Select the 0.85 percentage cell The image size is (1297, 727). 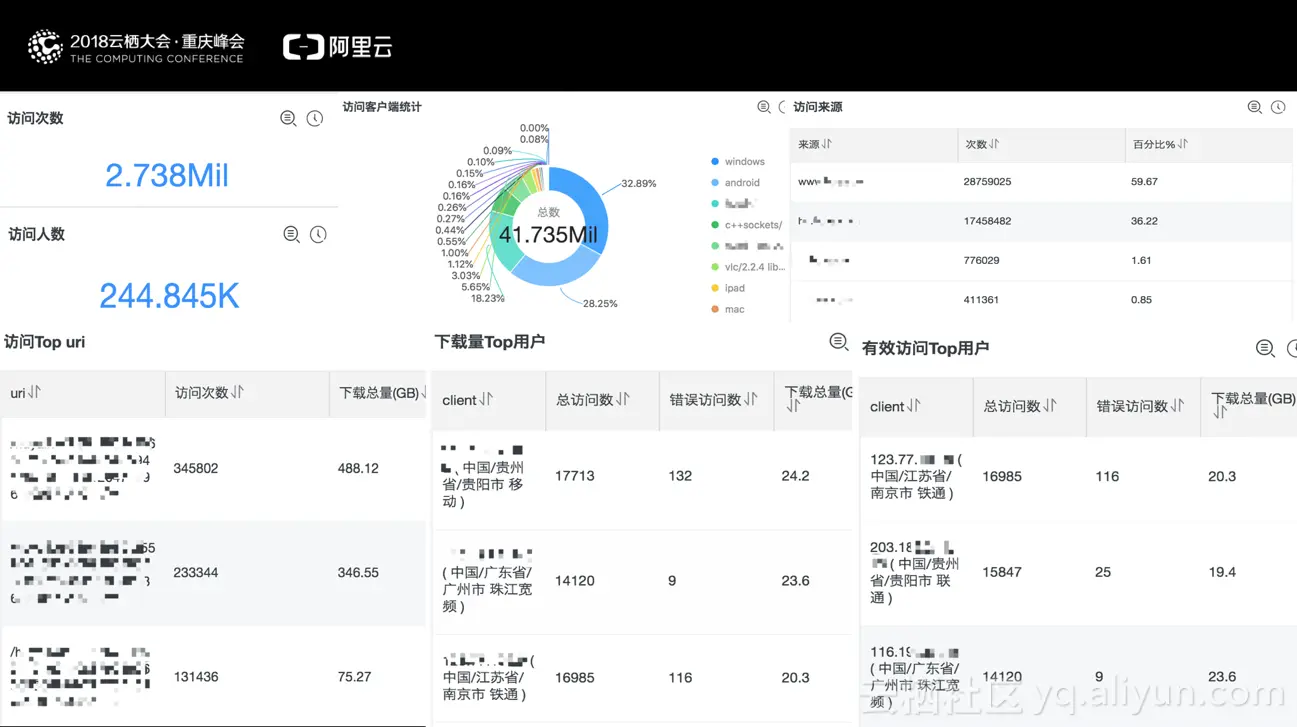click(1141, 300)
